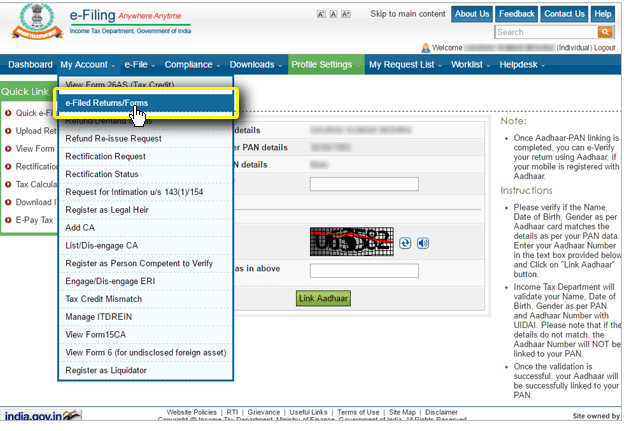Select Register as Liquidator
Viewport: 631px width, 431px height.
[x=146, y=370]
